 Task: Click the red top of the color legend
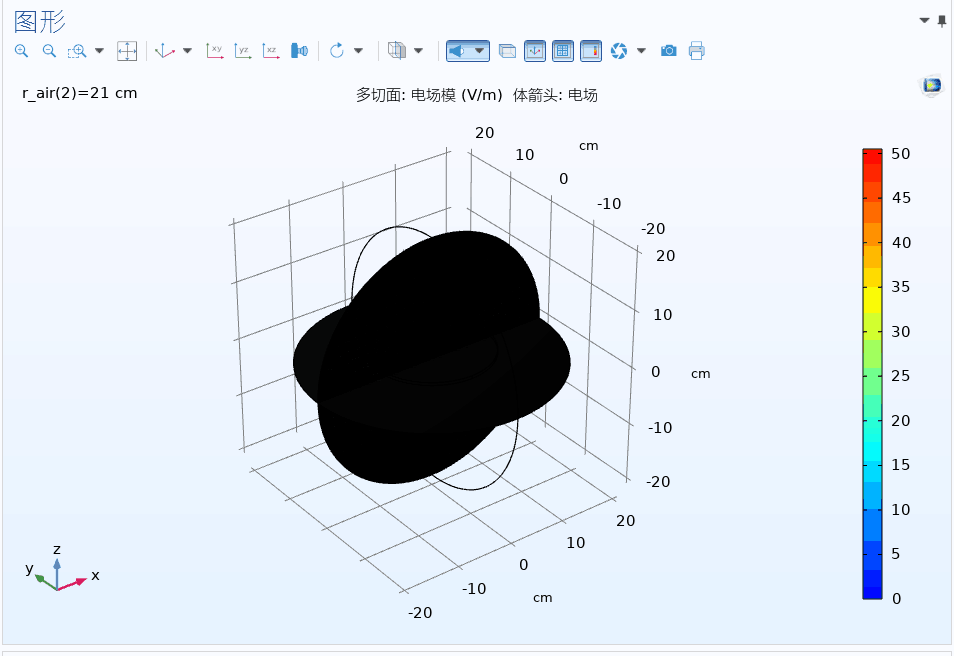tap(872, 157)
